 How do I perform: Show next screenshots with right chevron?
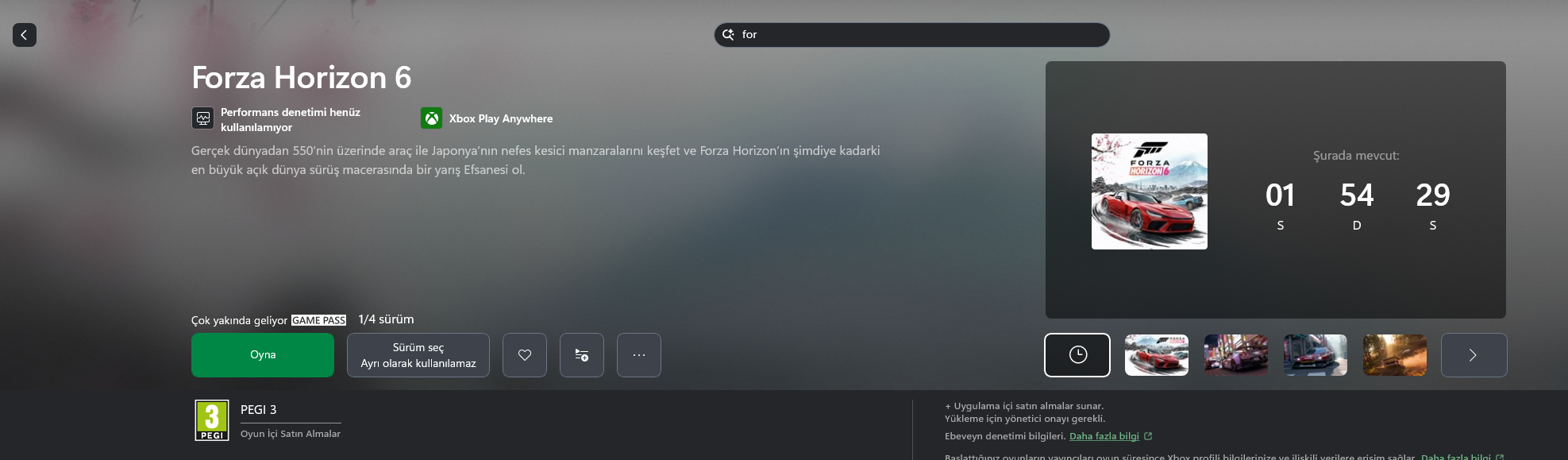click(1474, 355)
